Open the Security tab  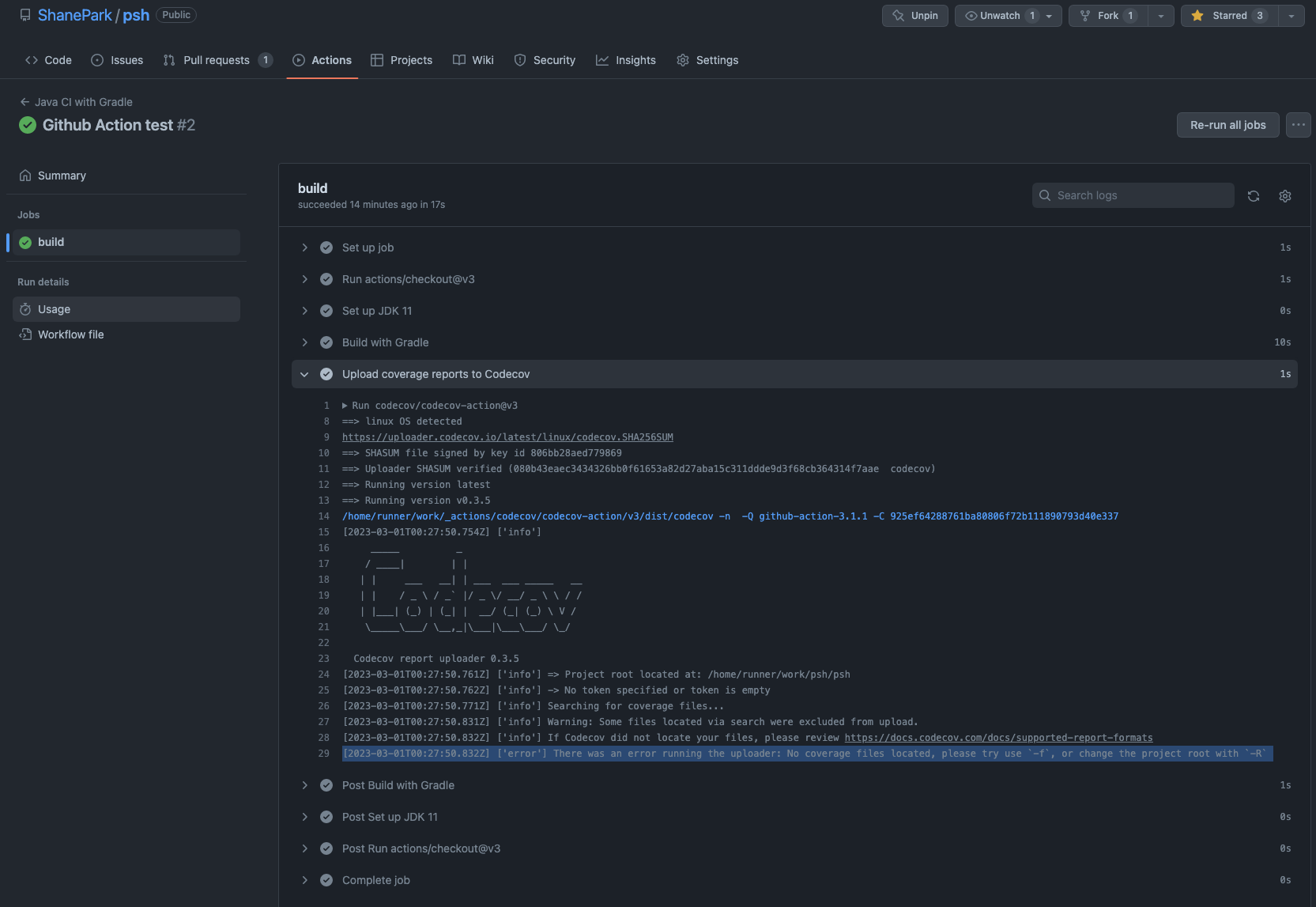(545, 60)
